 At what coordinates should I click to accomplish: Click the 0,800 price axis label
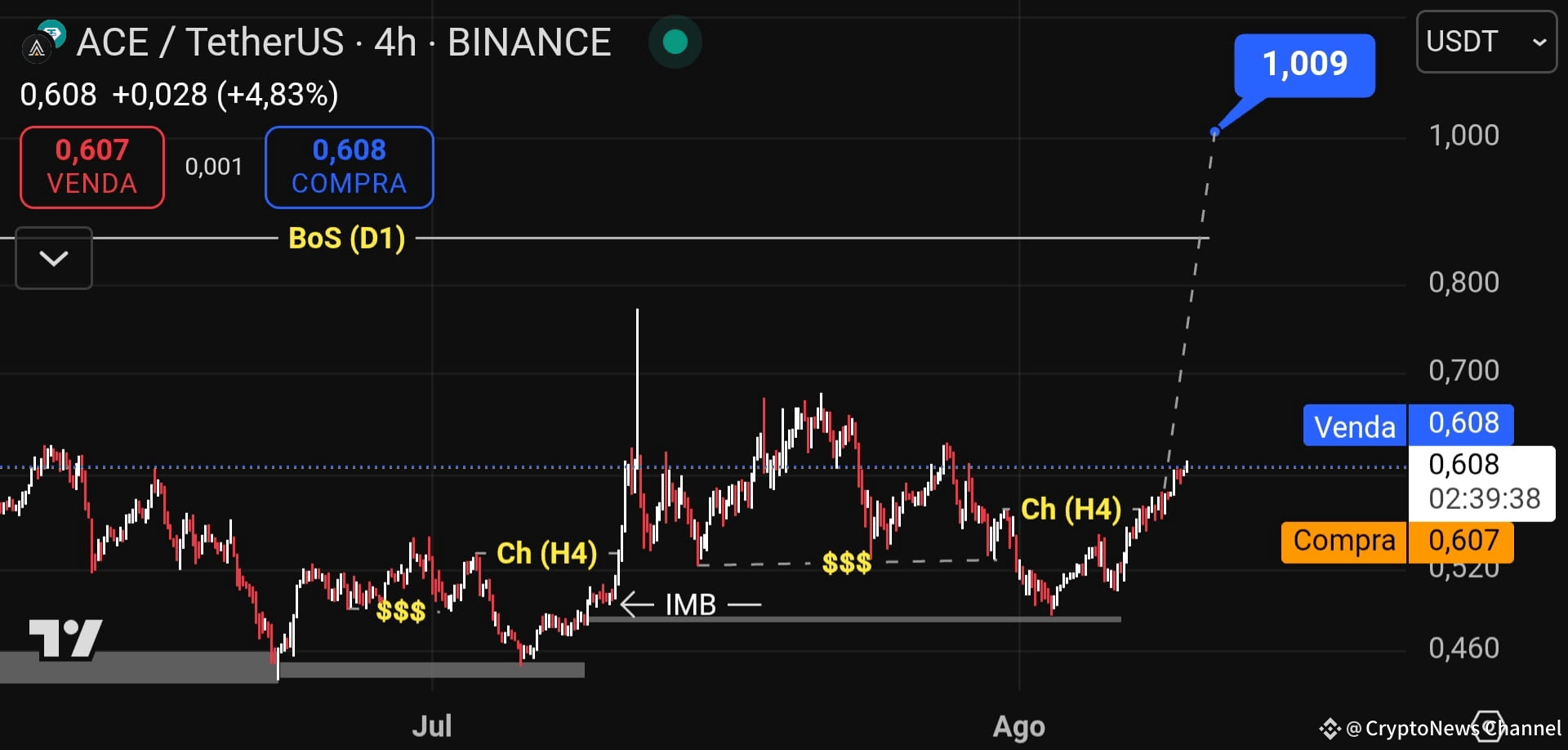pyautogui.click(x=1463, y=282)
